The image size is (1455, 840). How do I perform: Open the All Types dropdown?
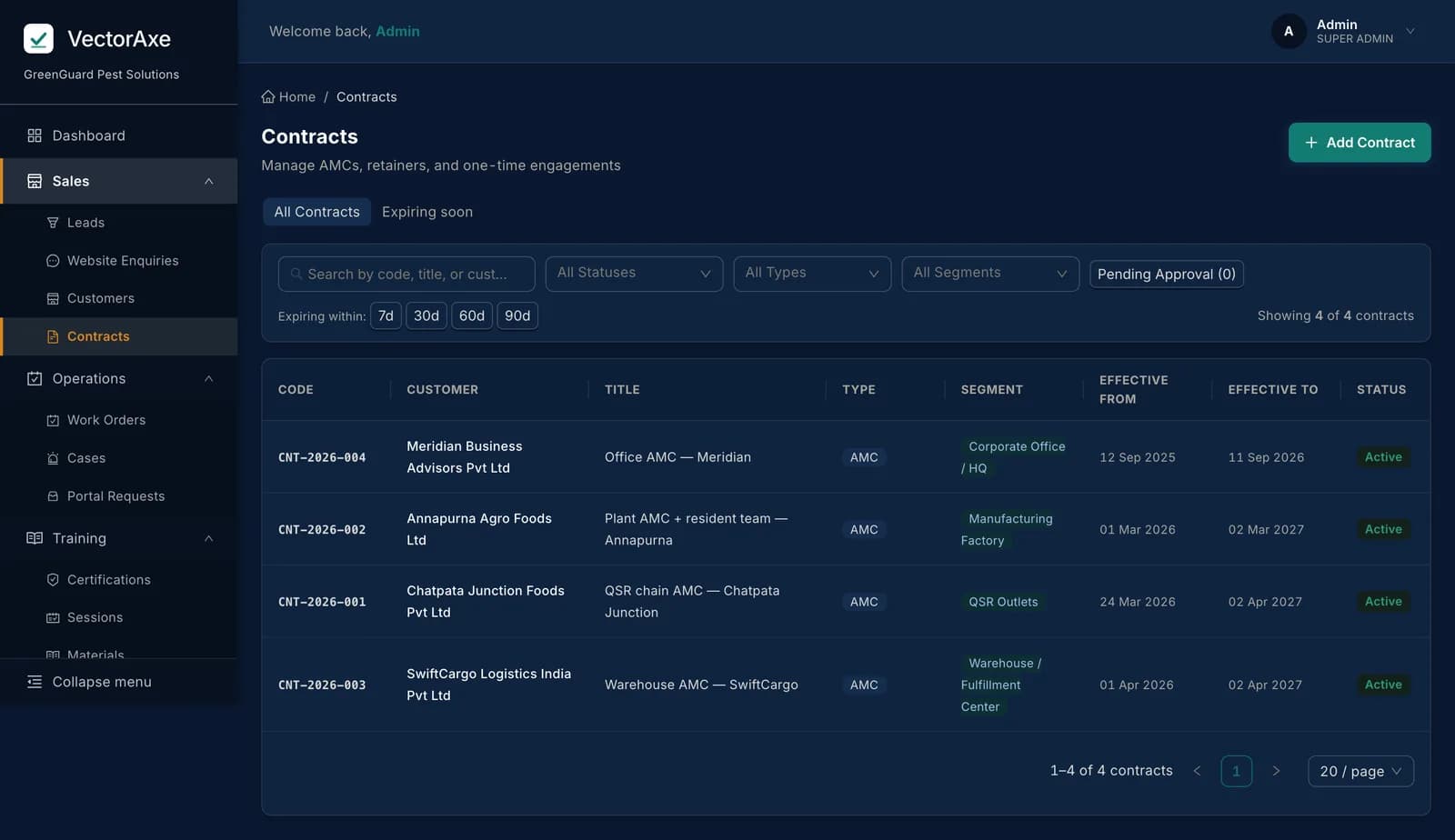pos(812,274)
